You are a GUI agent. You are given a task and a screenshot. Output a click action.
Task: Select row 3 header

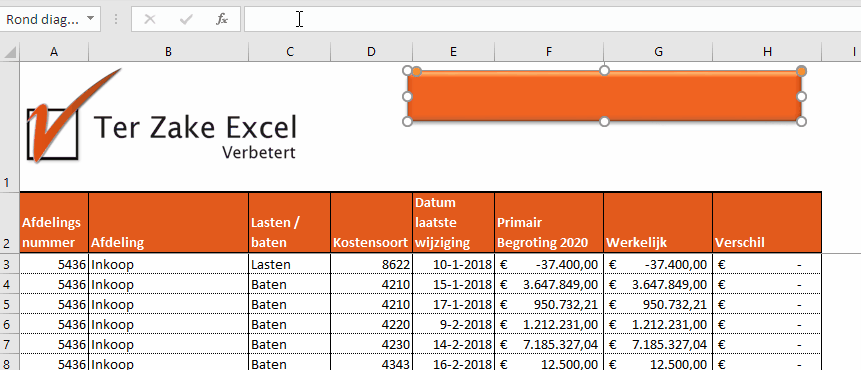click(9, 265)
